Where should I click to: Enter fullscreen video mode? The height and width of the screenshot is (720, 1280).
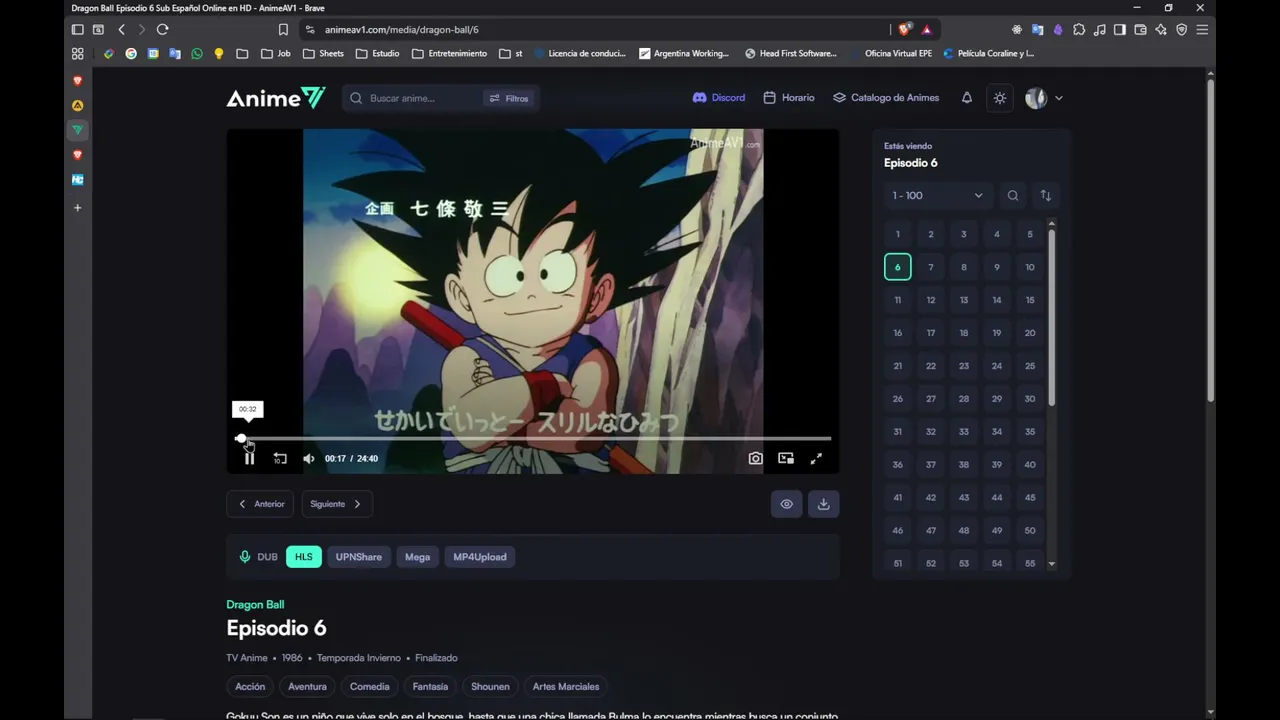point(816,458)
